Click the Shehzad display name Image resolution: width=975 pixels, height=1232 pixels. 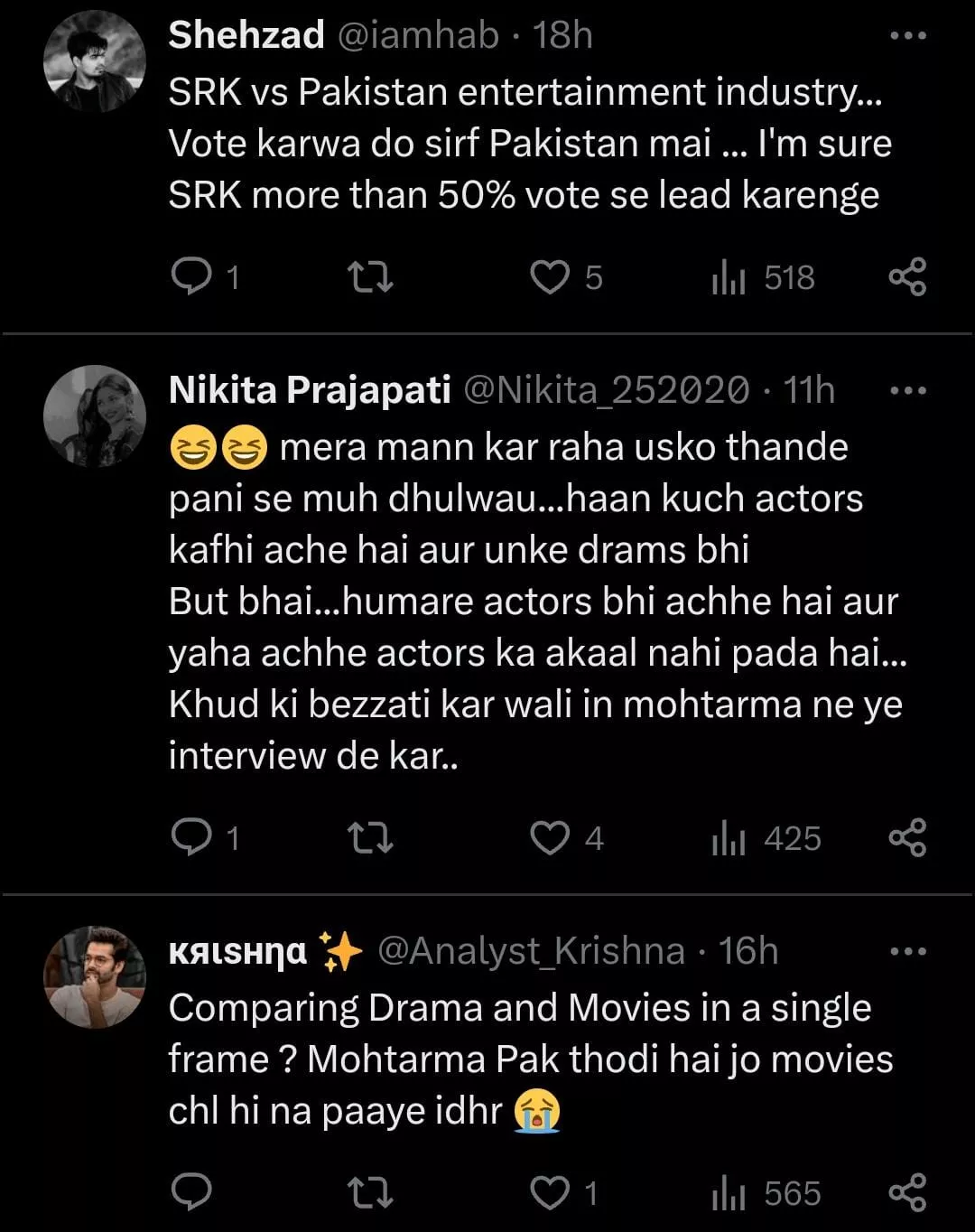(246, 35)
